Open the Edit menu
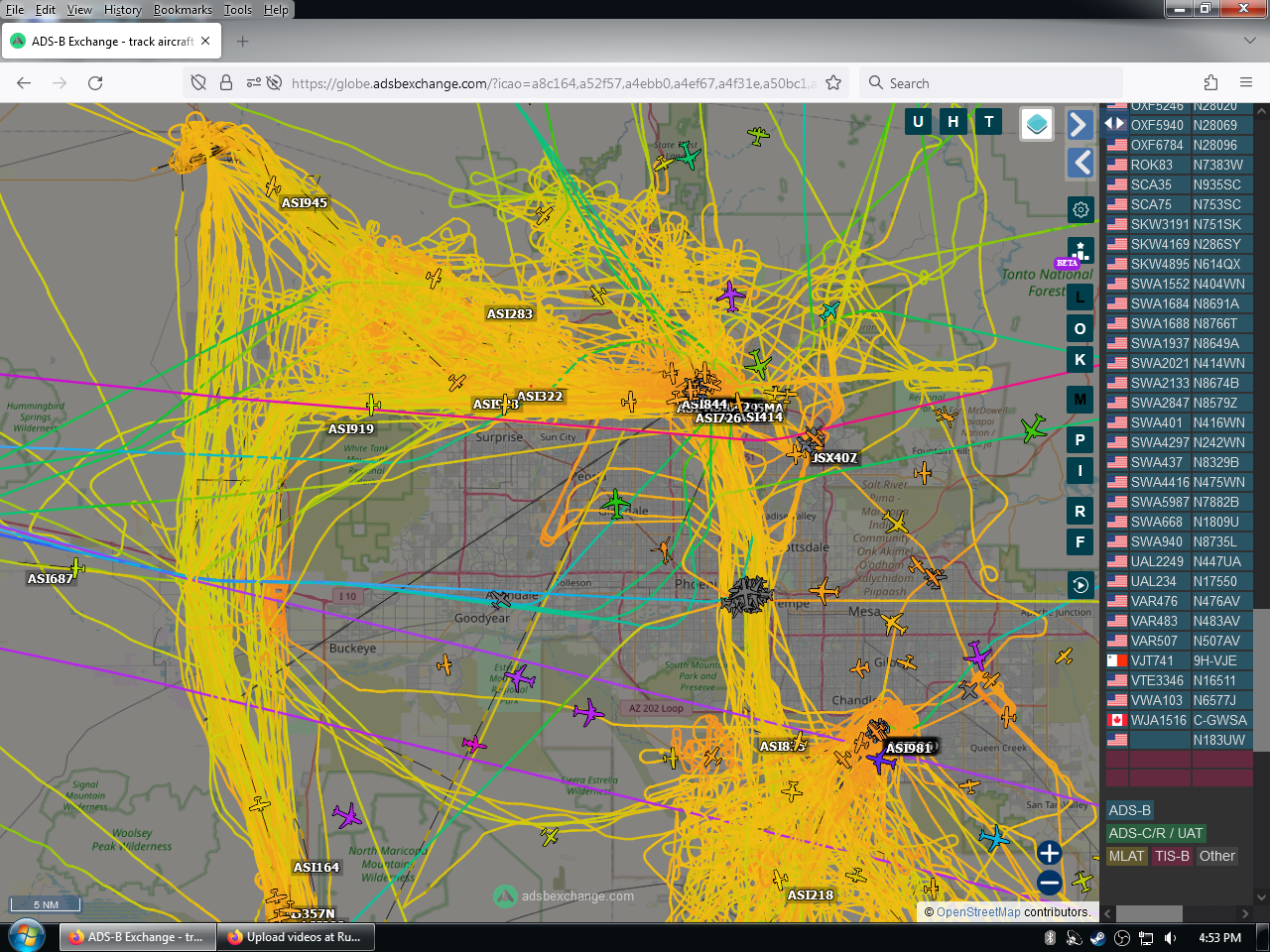This screenshot has width=1270, height=952. (46, 10)
